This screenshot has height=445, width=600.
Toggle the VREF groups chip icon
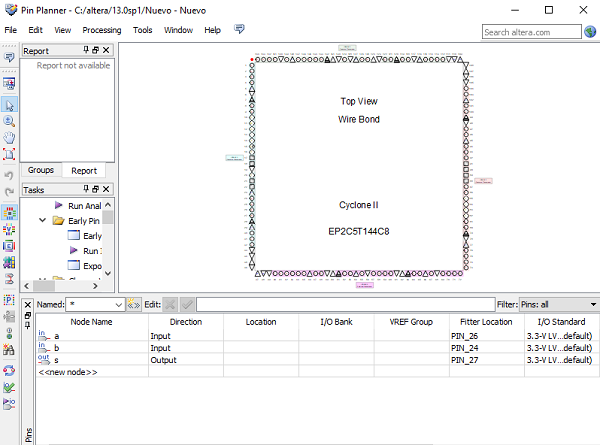coord(9,229)
